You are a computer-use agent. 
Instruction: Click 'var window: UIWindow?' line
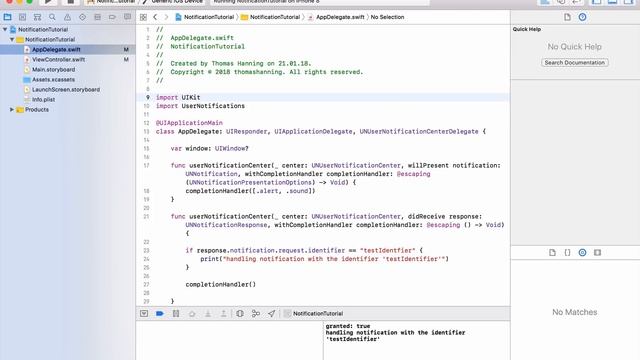[x=209, y=149]
